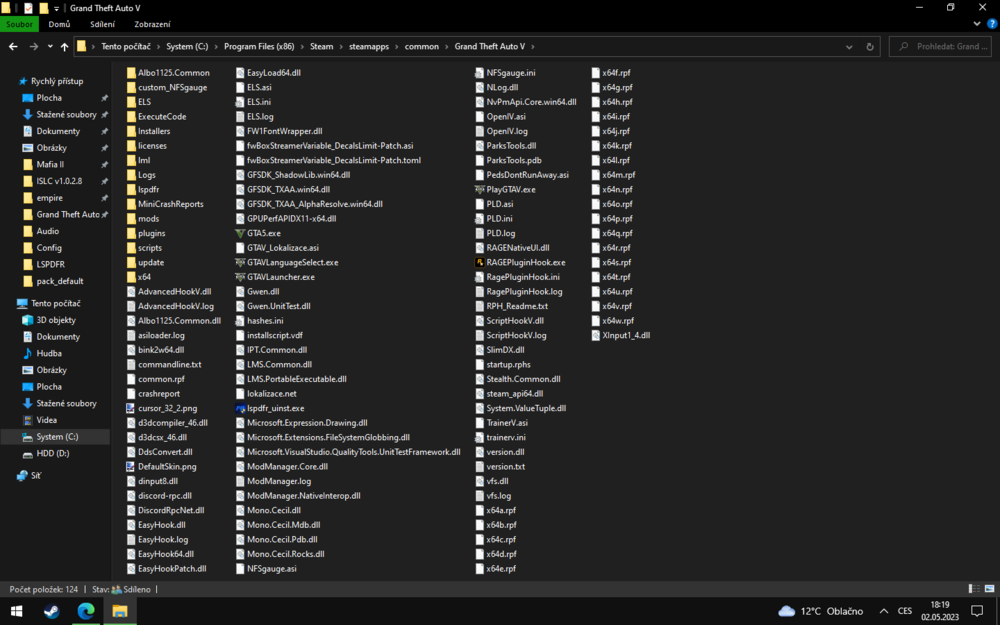Click the ScriptHookV.dll file icon
This screenshot has height=625, width=1000.
click(x=480, y=321)
